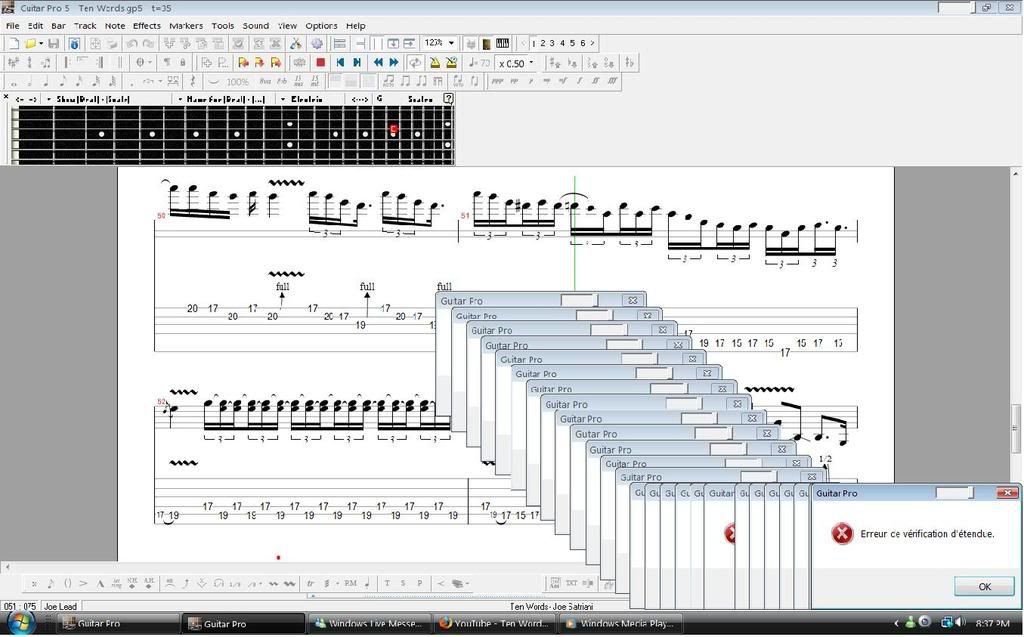Click the Windows Start orb
Viewport: 1024px width, 637px height.
(22, 622)
